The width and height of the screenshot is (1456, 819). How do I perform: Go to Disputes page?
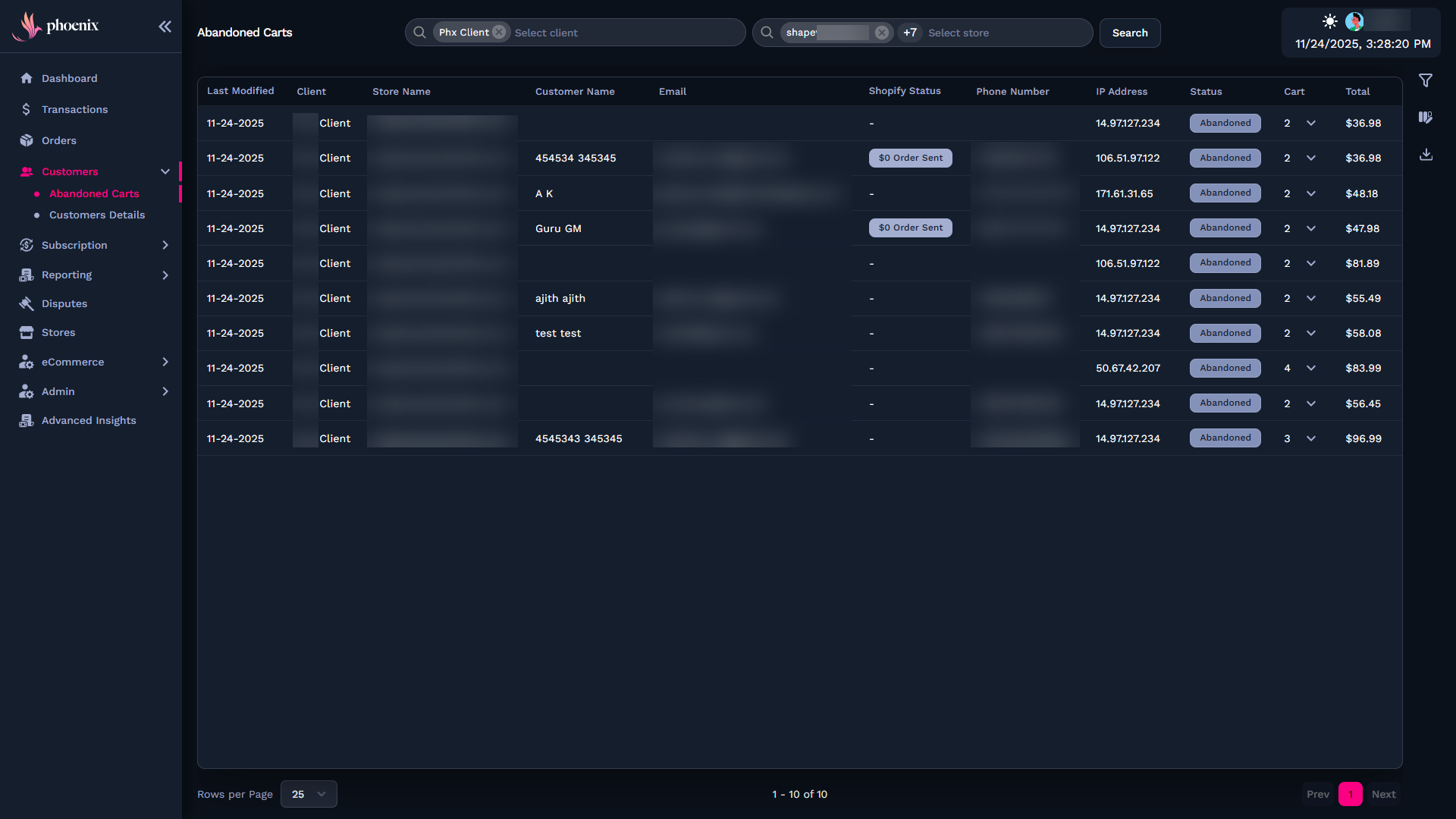pos(64,304)
